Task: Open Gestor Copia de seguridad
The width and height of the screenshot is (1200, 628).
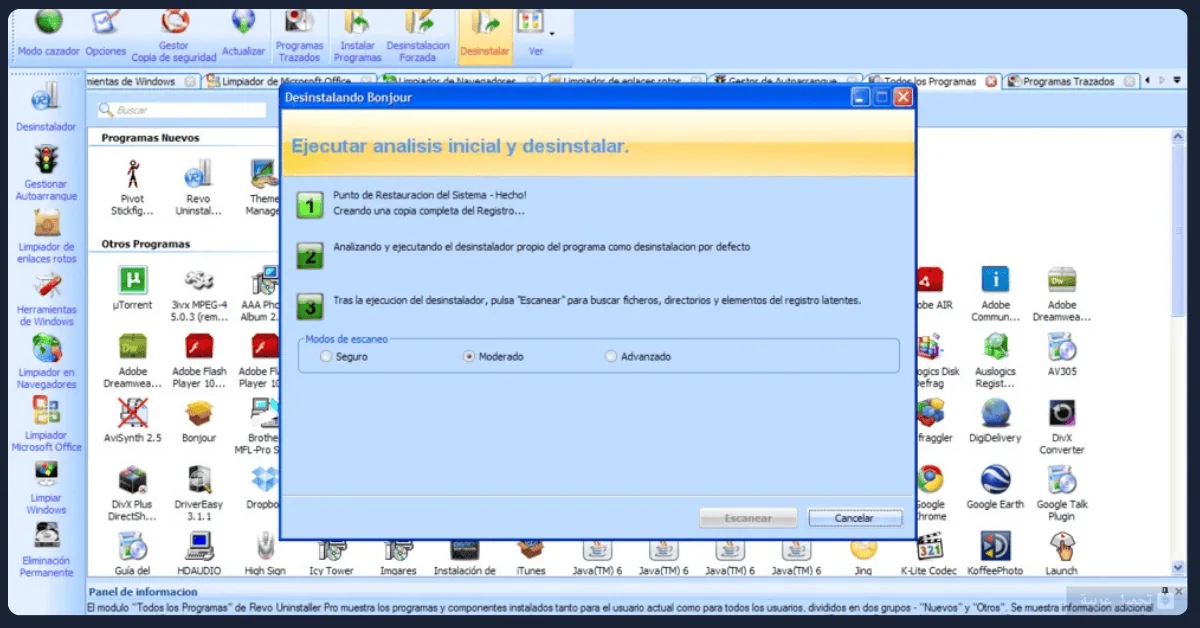Action: pyautogui.click(x=174, y=36)
